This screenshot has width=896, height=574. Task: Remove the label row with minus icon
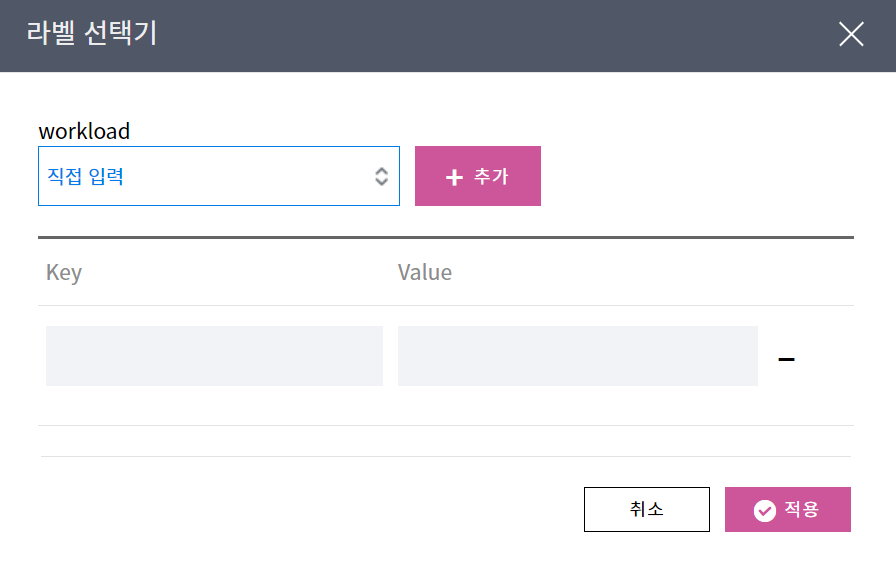tap(786, 359)
